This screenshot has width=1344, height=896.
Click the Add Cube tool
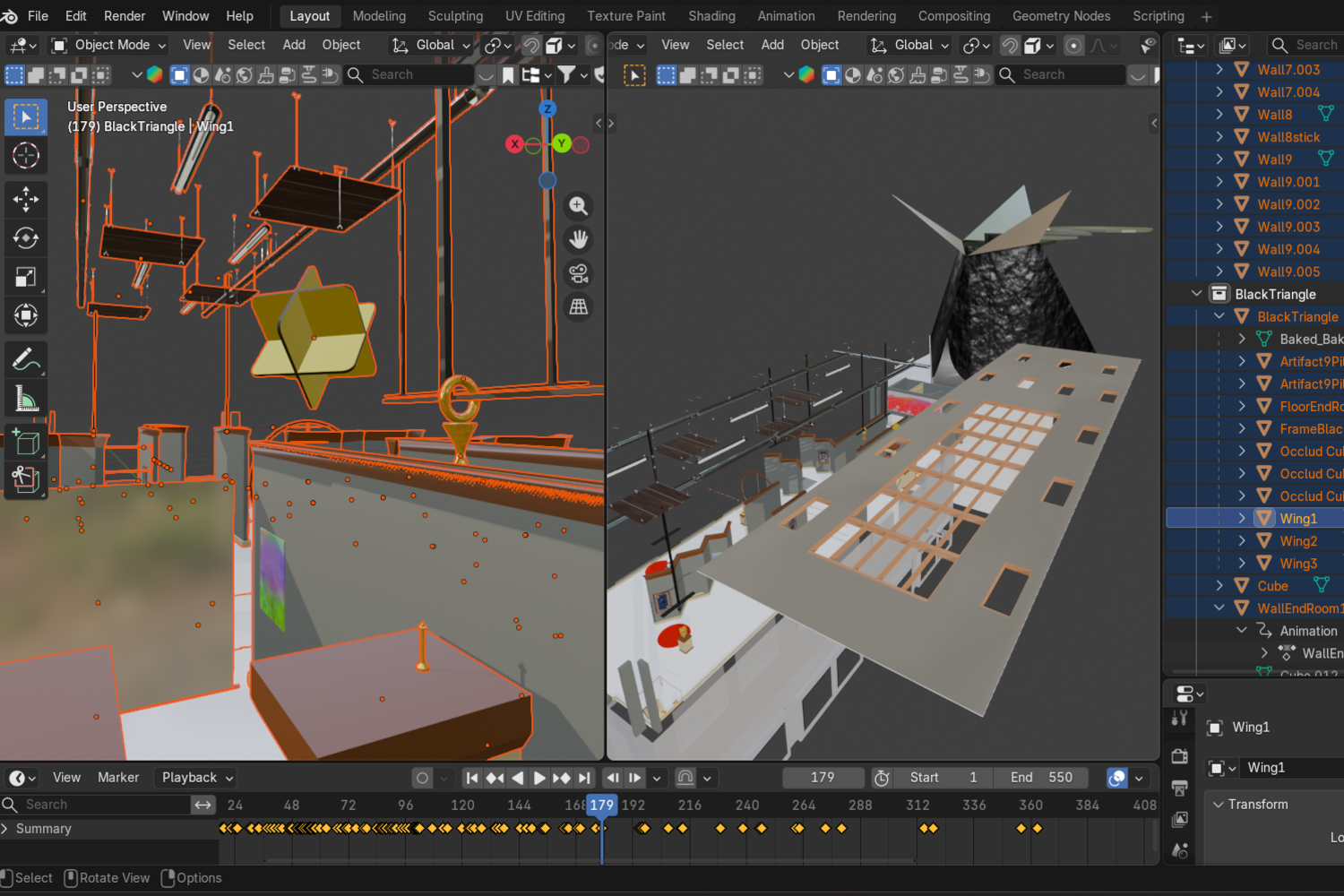(x=26, y=443)
